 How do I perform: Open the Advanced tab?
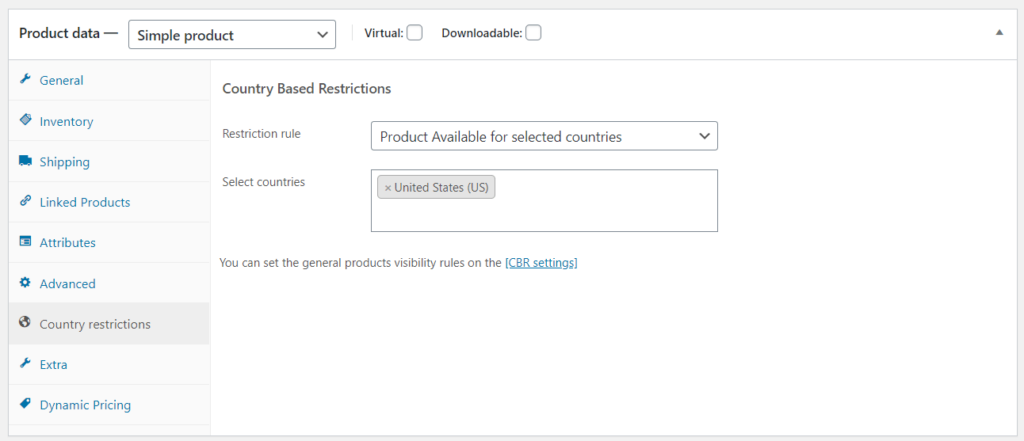click(109, 283)
